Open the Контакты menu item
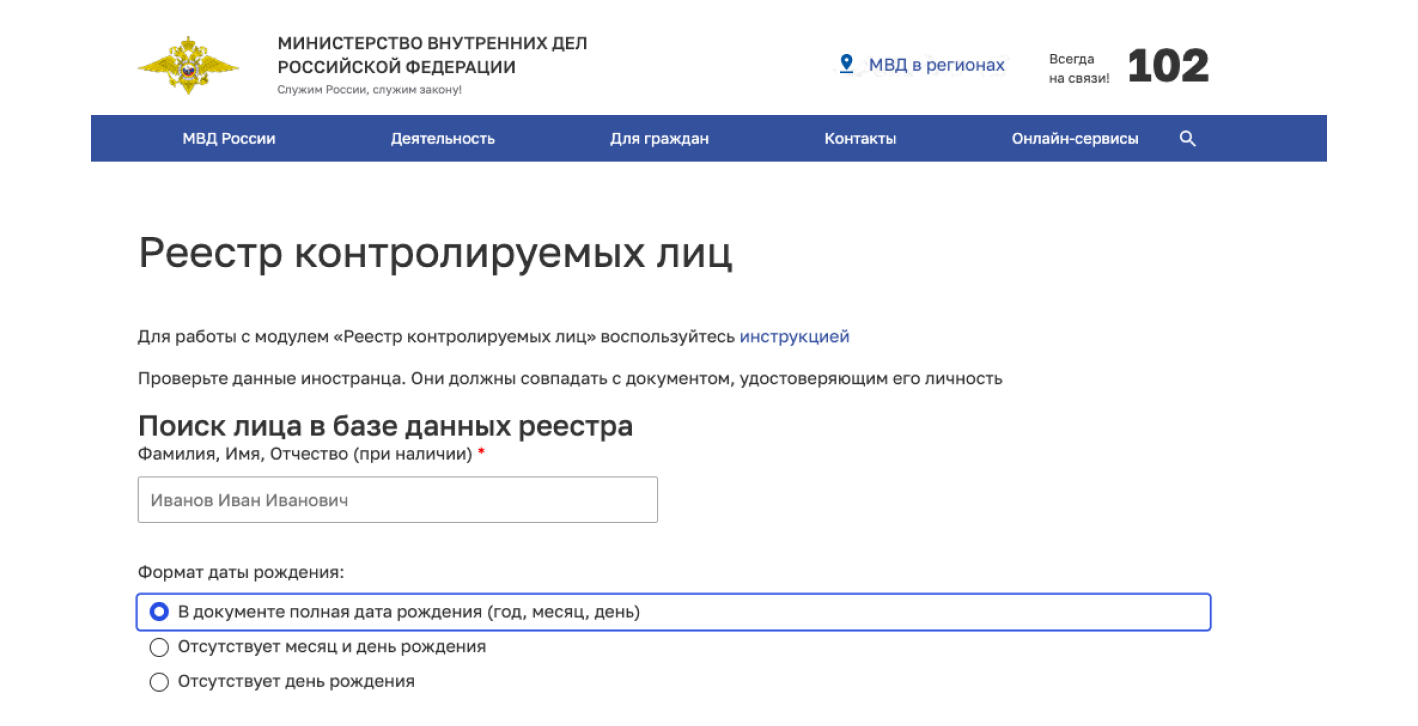The height and width of the screenshot is (726, 1418). click(x=860, y=139)
